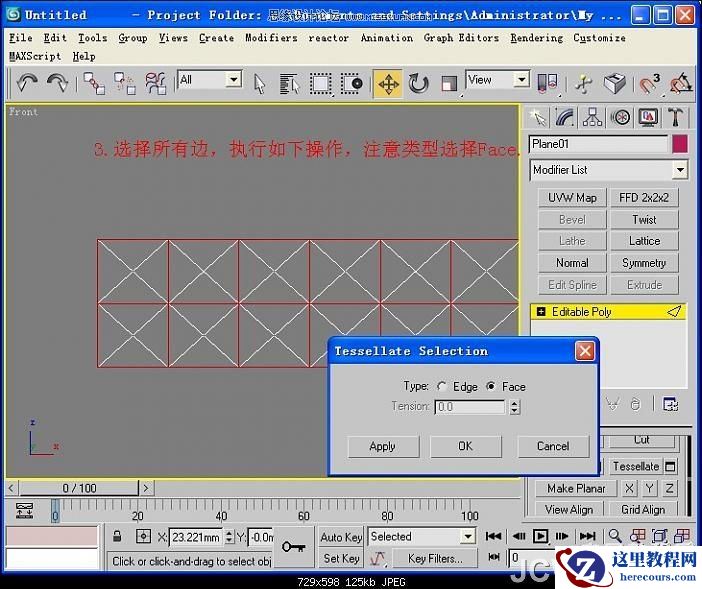Open key filter Selected dropdown
702x589 pixels.
click(467, 536)
